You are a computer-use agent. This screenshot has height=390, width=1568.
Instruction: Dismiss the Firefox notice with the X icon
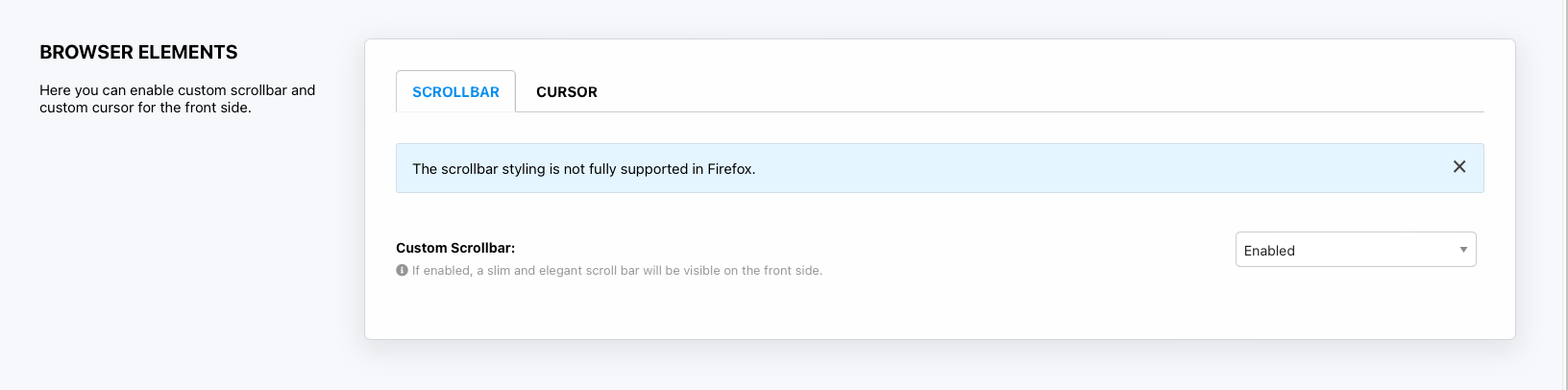[x=1458, y=167]
